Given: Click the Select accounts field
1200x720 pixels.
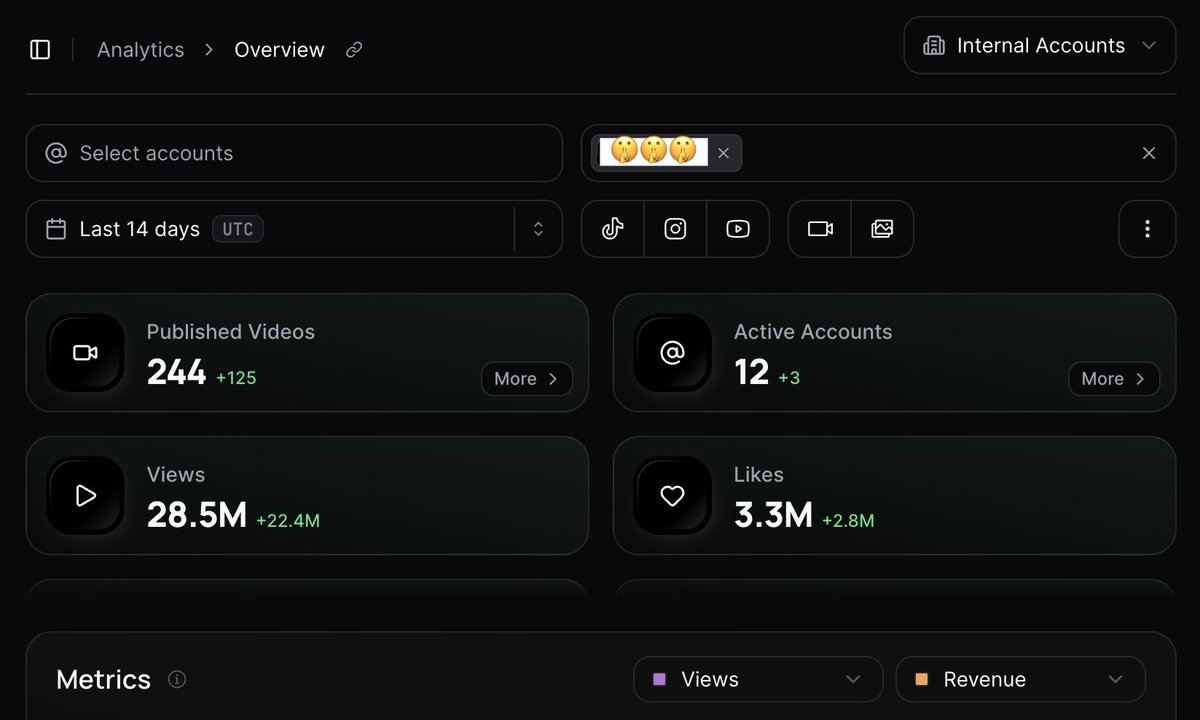Looking at the screenshot, I should coord(294,153).
